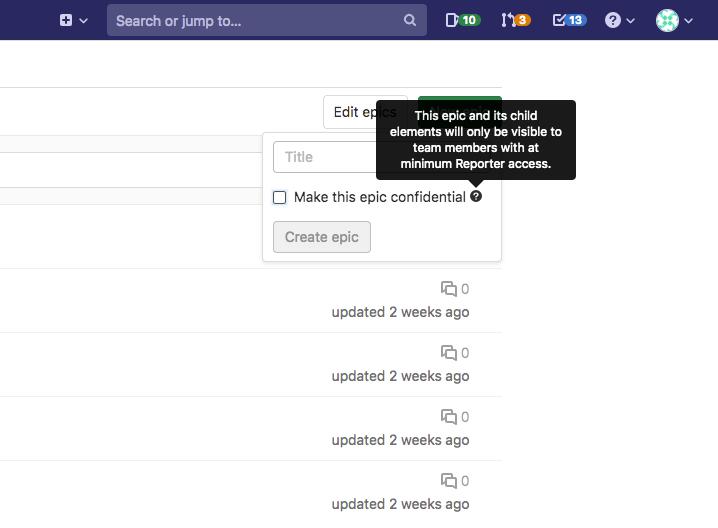The image size is (718, 528).
Task: Open the to-do list showing 13
Action: pyautogui.click(x=569, y=20)
